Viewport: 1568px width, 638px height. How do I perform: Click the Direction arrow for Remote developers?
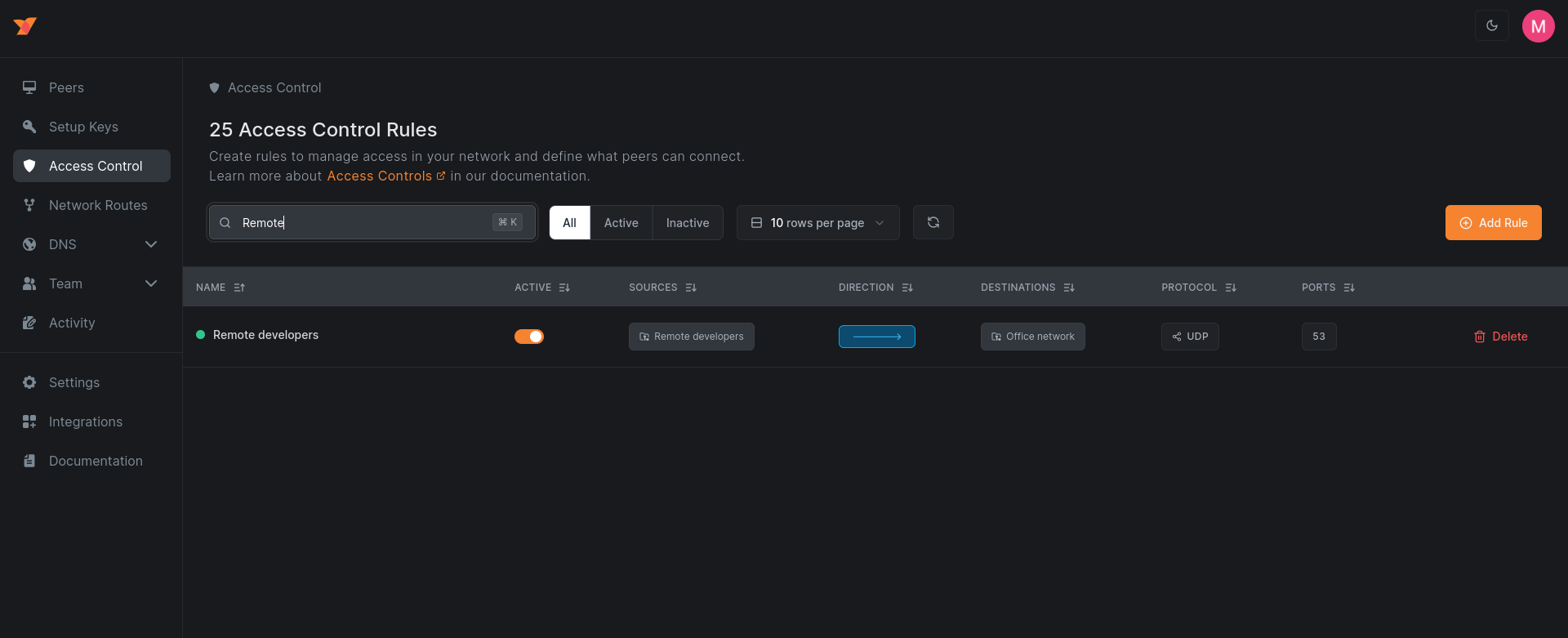876,337
